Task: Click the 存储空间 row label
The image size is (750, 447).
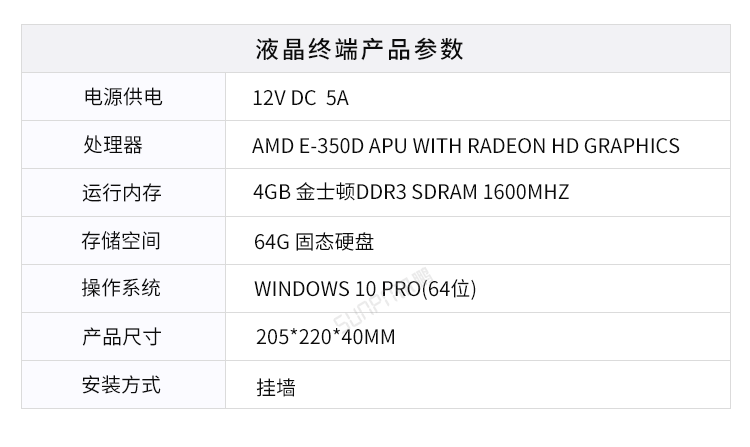Action: (121, 241)
